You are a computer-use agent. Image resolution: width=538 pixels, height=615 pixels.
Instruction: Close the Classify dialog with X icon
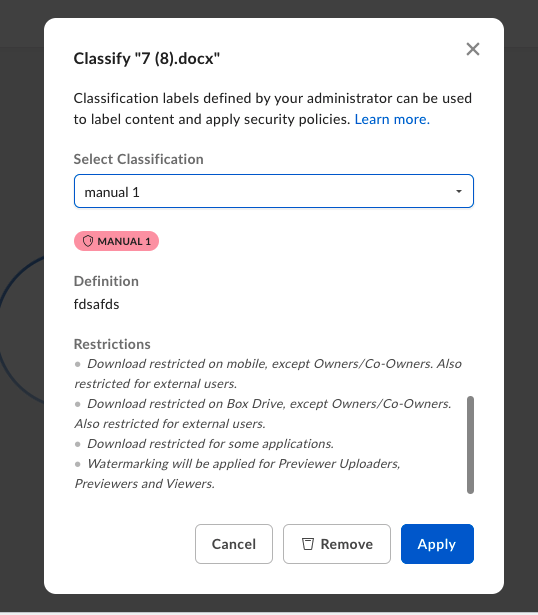[x=473, y=49]
